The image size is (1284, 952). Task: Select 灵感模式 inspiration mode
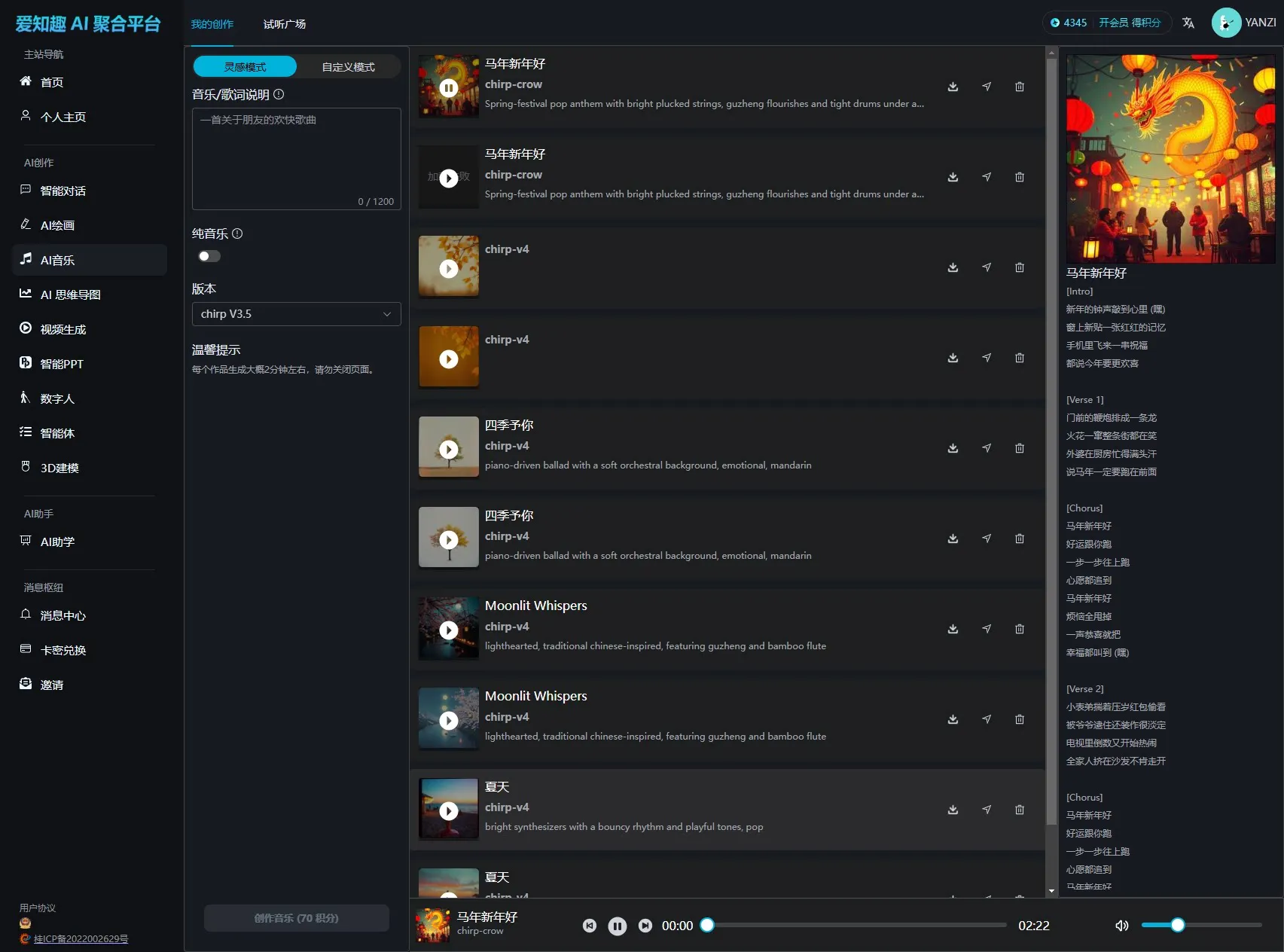245,67
